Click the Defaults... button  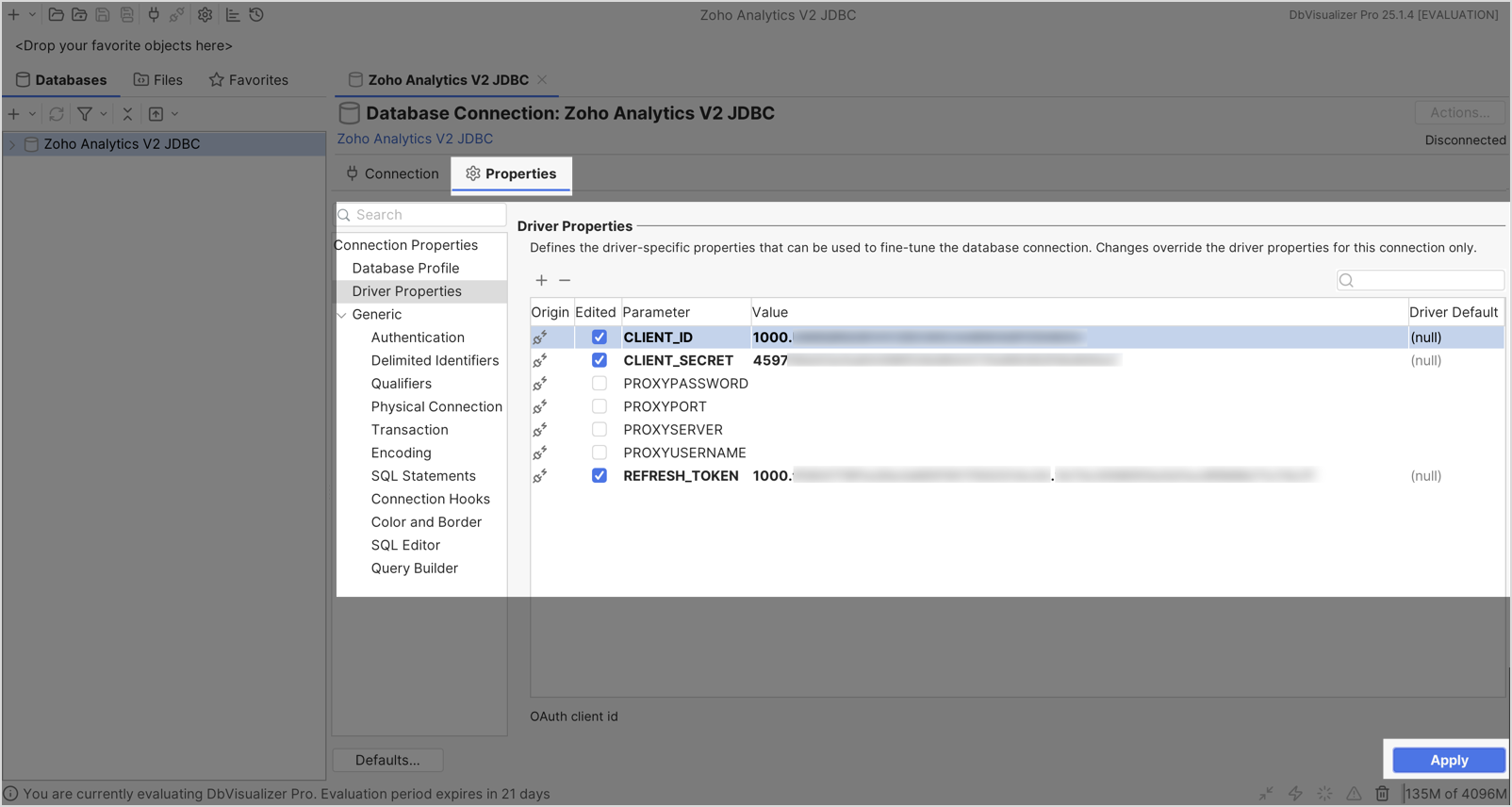point(387,761)
